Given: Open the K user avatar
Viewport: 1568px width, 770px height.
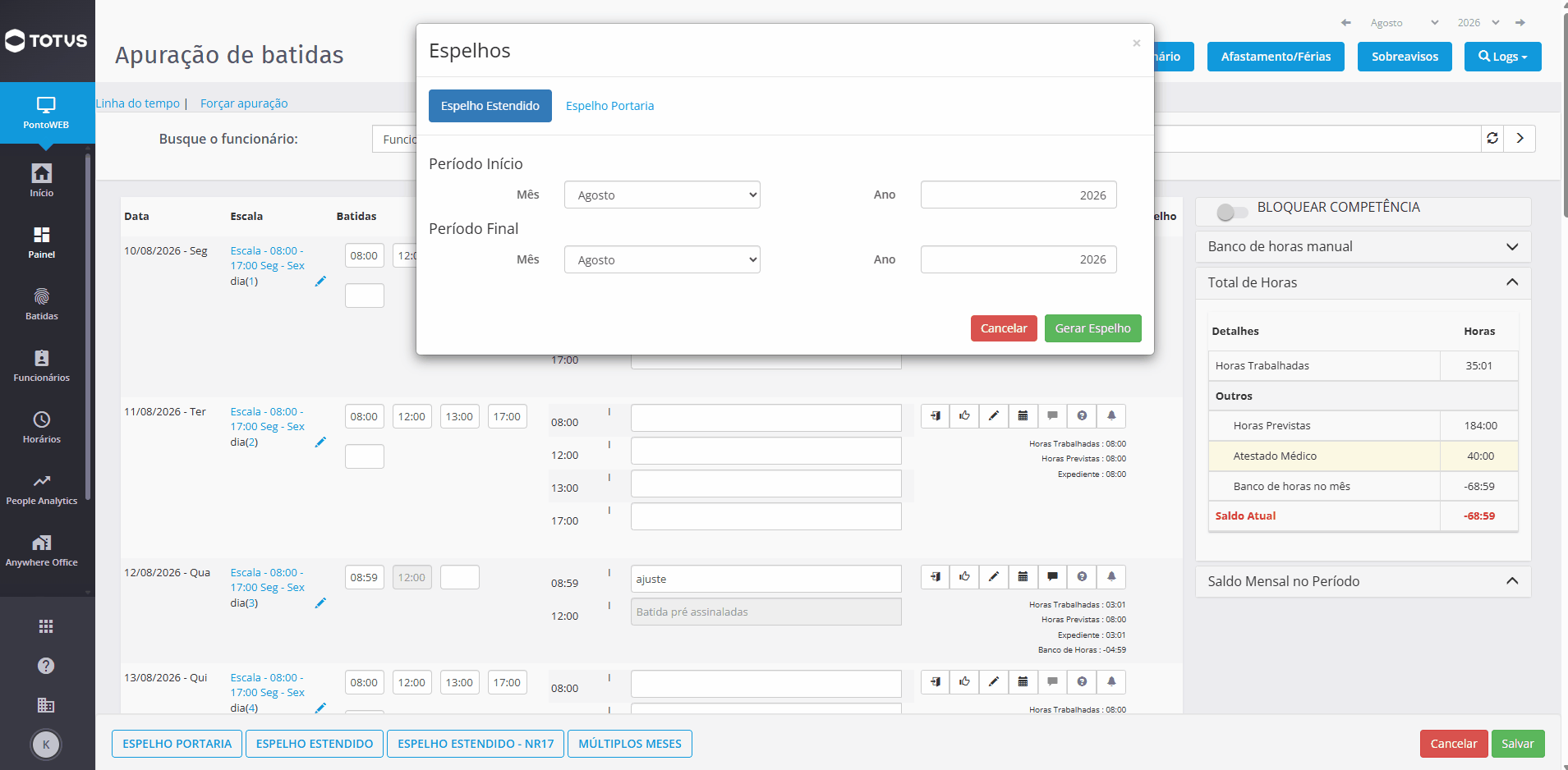Looking at the screenshot, I should (x=46, y=745).
